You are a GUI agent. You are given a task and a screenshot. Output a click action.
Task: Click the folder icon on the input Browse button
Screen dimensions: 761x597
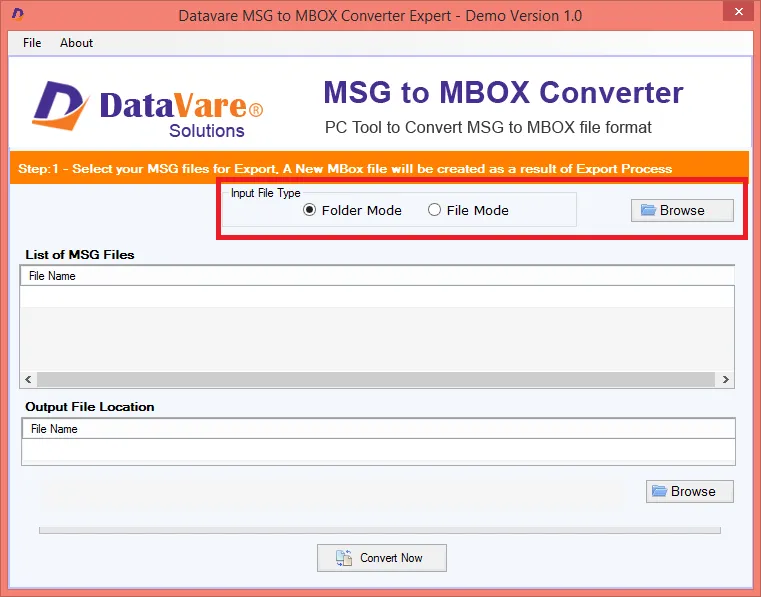pos(648,210)
